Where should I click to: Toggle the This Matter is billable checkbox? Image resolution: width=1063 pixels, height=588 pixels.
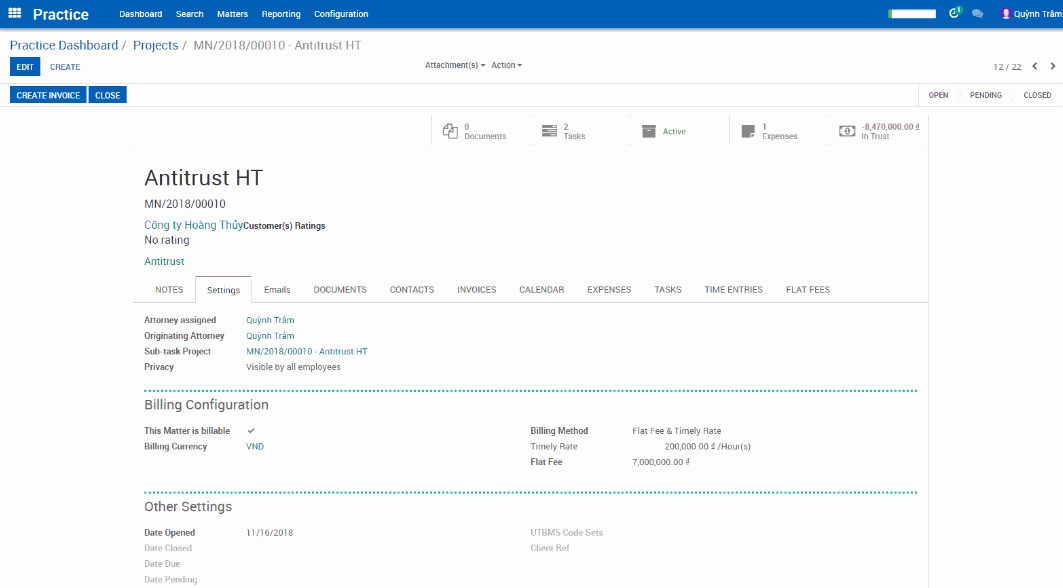(x=251, y=430)
